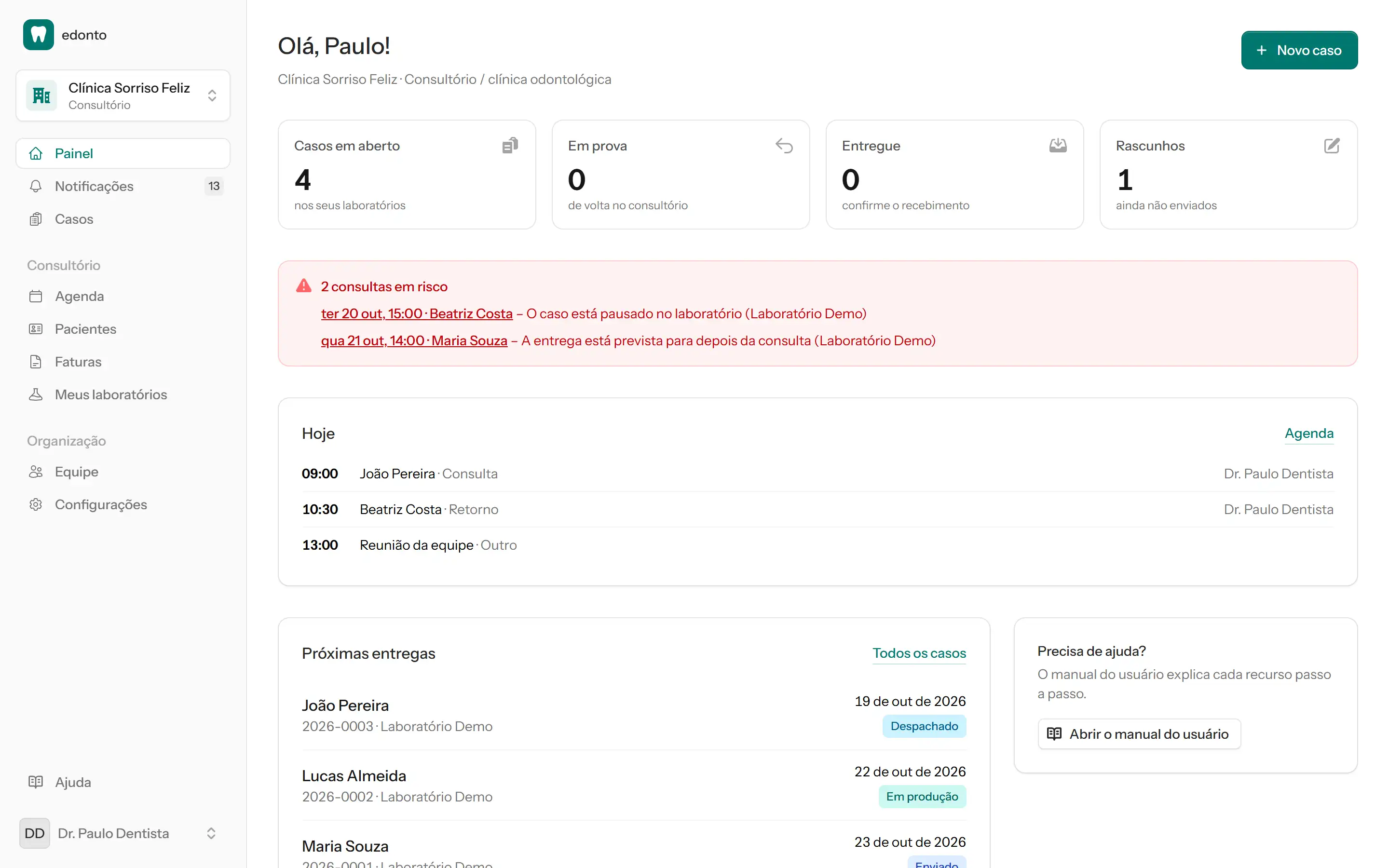This screenshot has width=1389, height=868.
Task: Click Abrir o manual do usuário button
Action: click(x=1139, y=734)
